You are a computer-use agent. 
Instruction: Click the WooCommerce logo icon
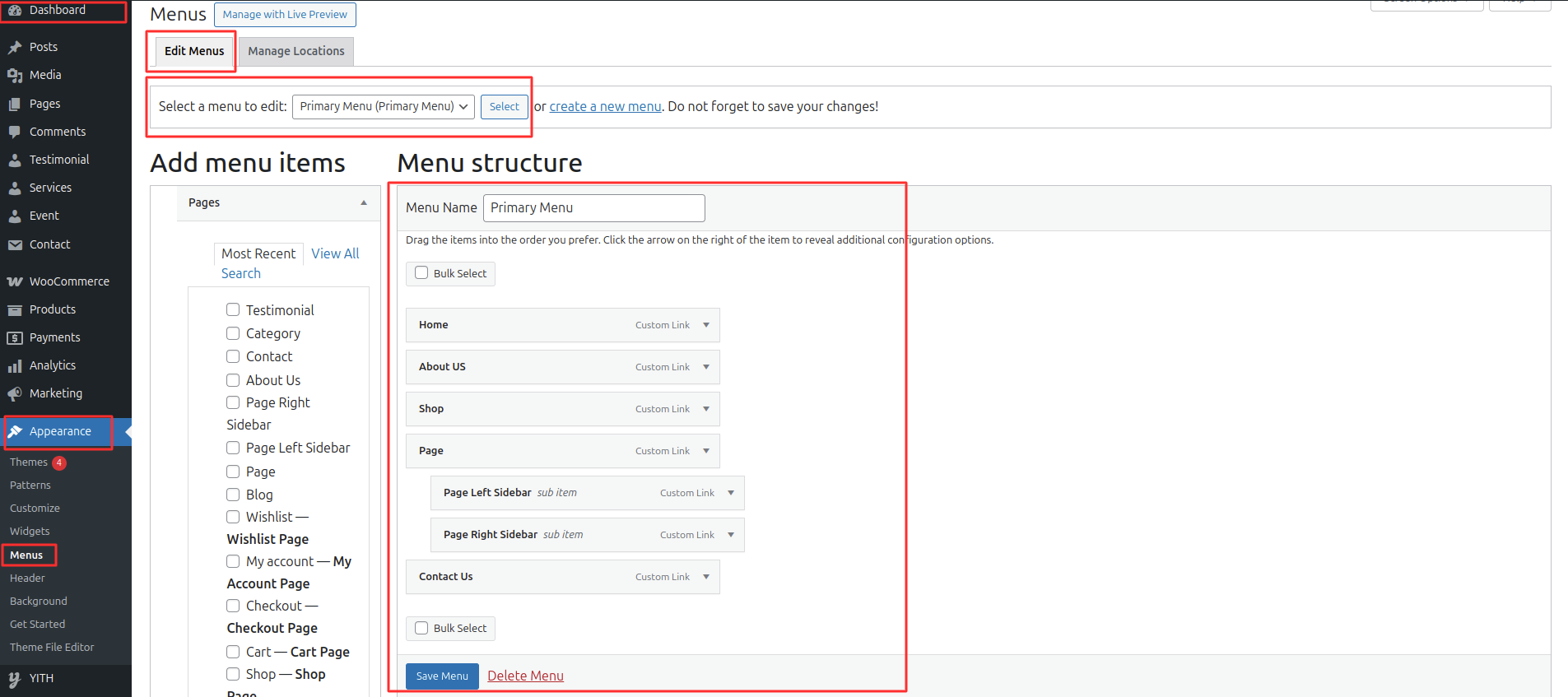(15, 281)
